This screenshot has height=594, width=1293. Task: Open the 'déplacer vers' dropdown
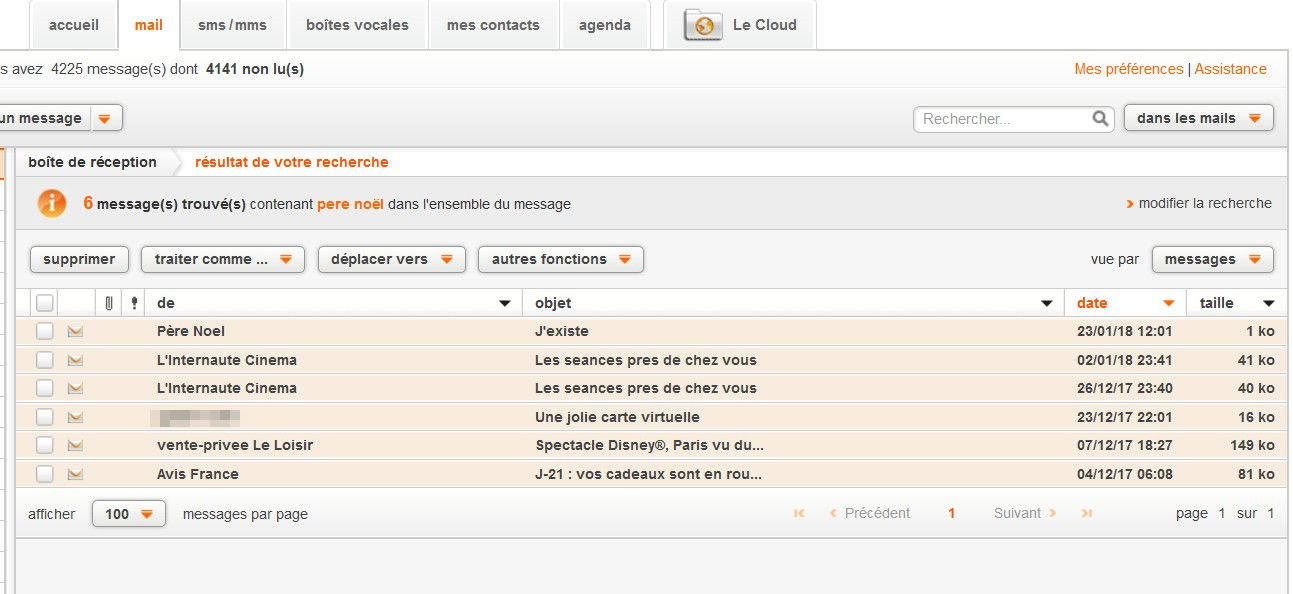(392, 259)
